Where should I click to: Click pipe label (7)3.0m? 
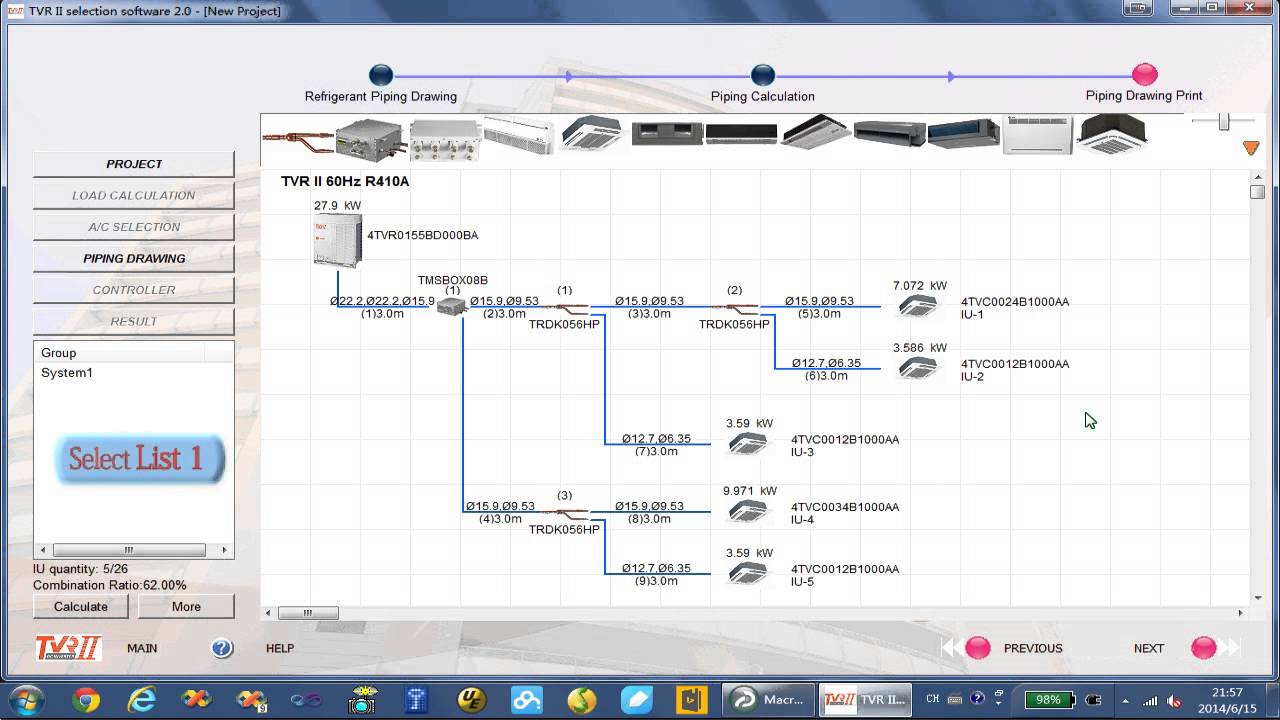coord(656,451)
